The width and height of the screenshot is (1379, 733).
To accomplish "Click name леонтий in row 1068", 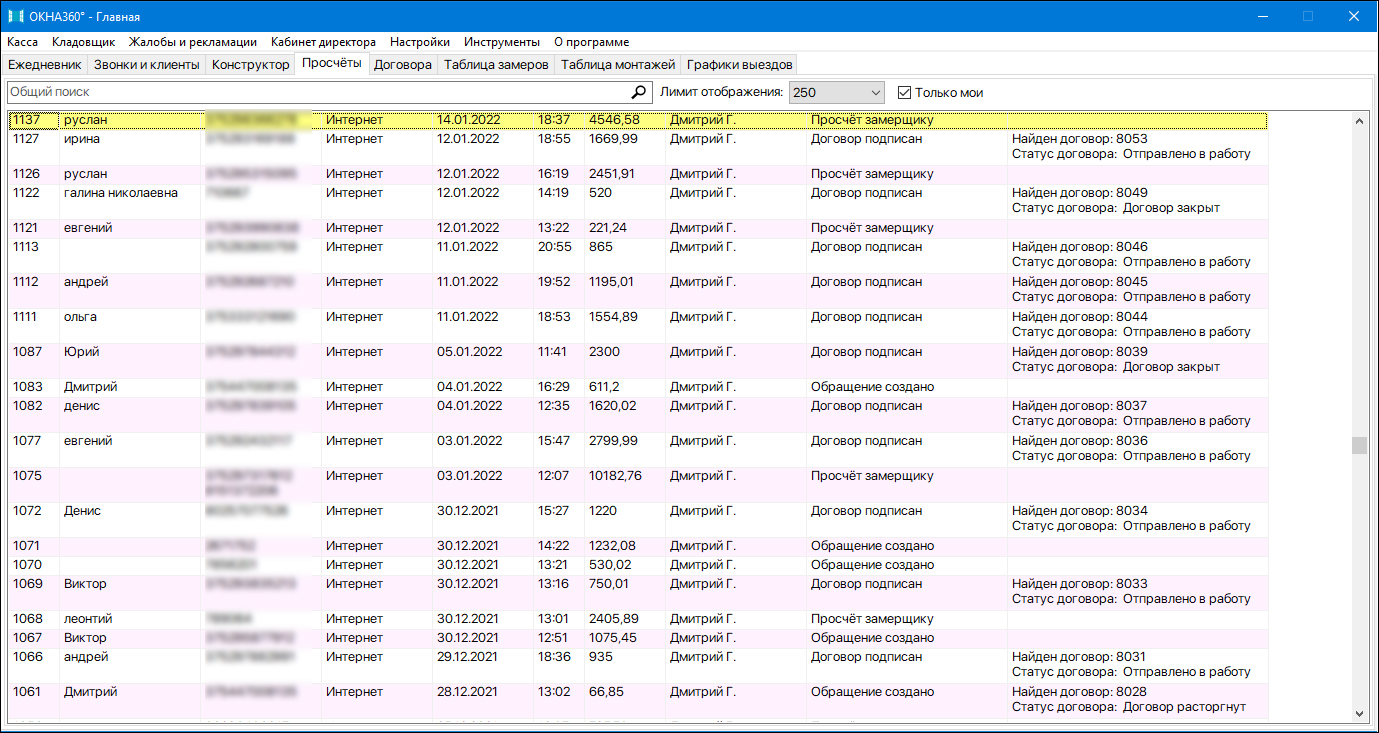I will pos(88,619).
